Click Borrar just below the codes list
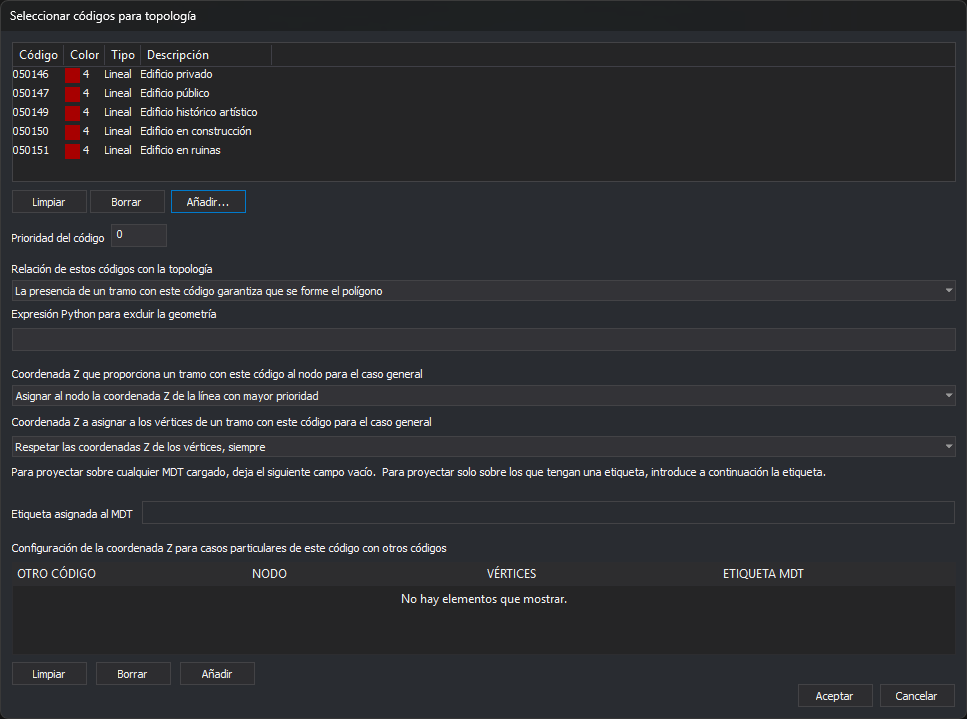This screenshot has width=967, height=719. click(x=126, y=202)
